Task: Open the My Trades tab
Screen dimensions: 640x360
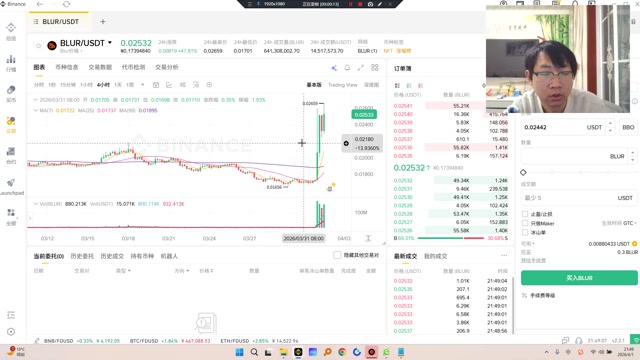Action: point(436,256)
